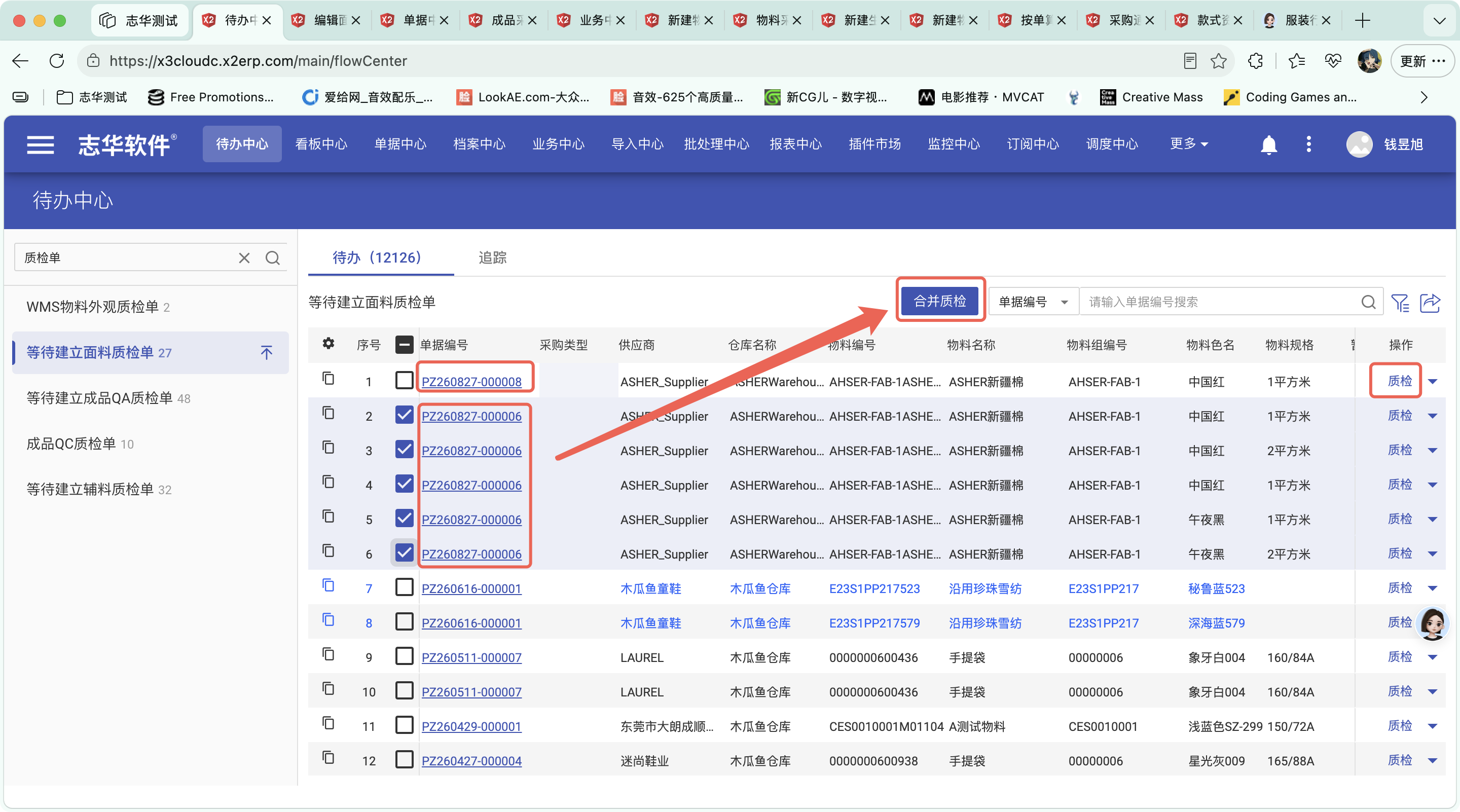Uncheck the row 6 checkbox
Viewport: 1460px width, 812px height.
click(x=404, y=552)
